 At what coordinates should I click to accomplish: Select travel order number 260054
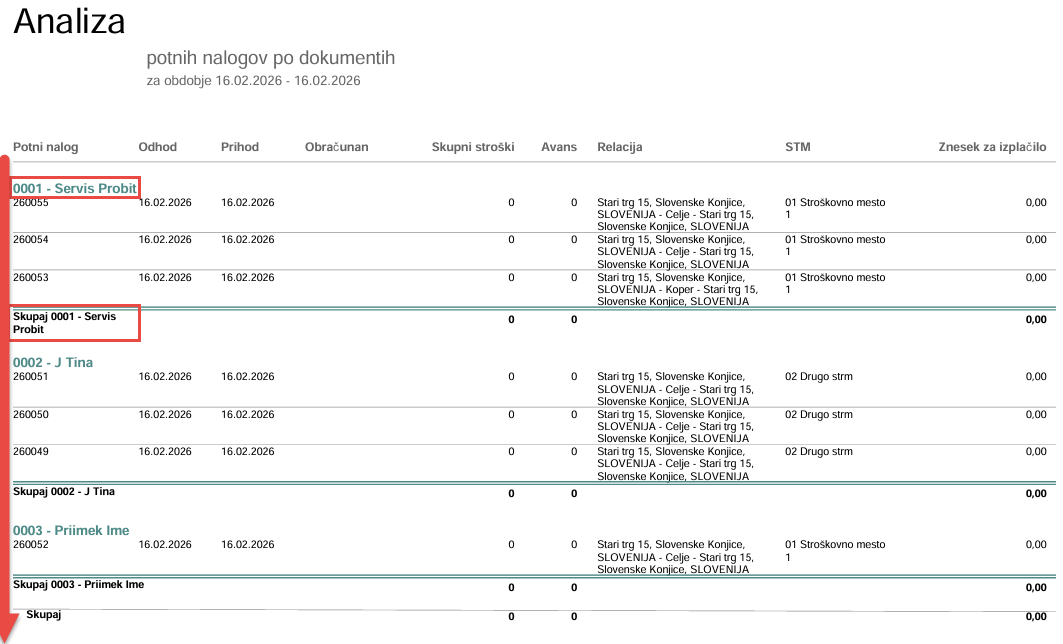pos(31,240)
